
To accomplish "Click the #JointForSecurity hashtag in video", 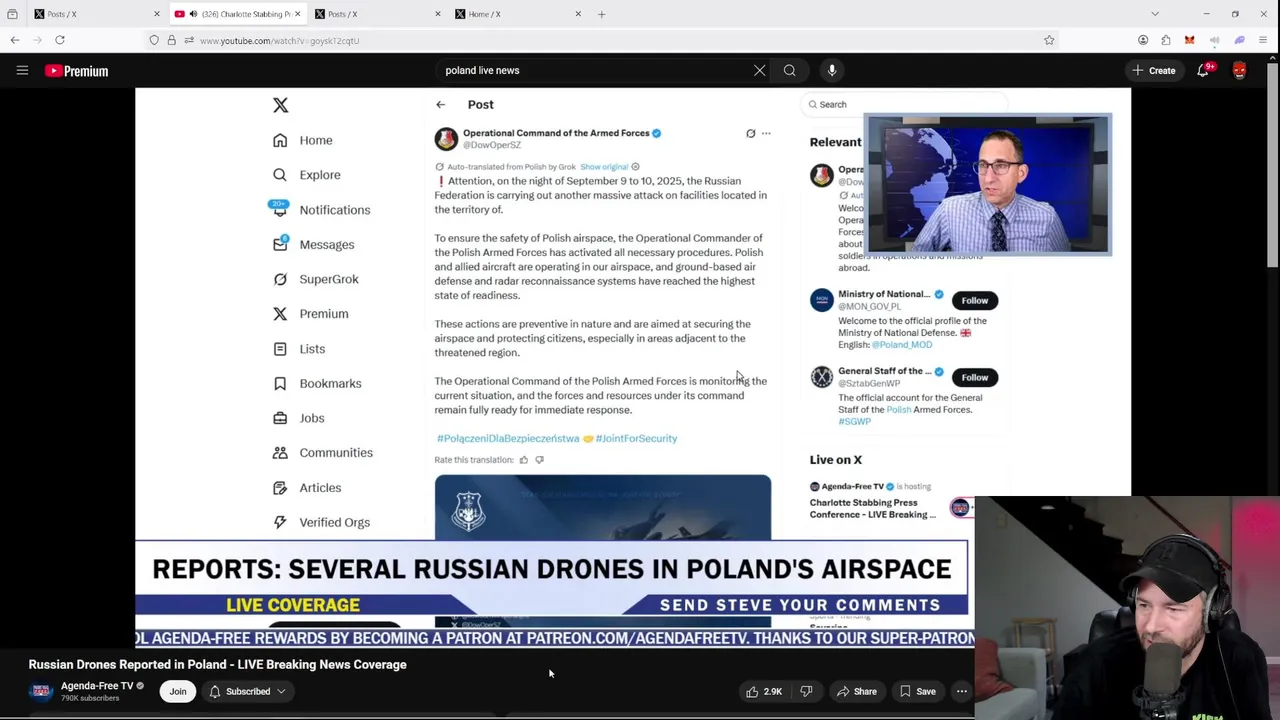I will [x=636, y=438].
